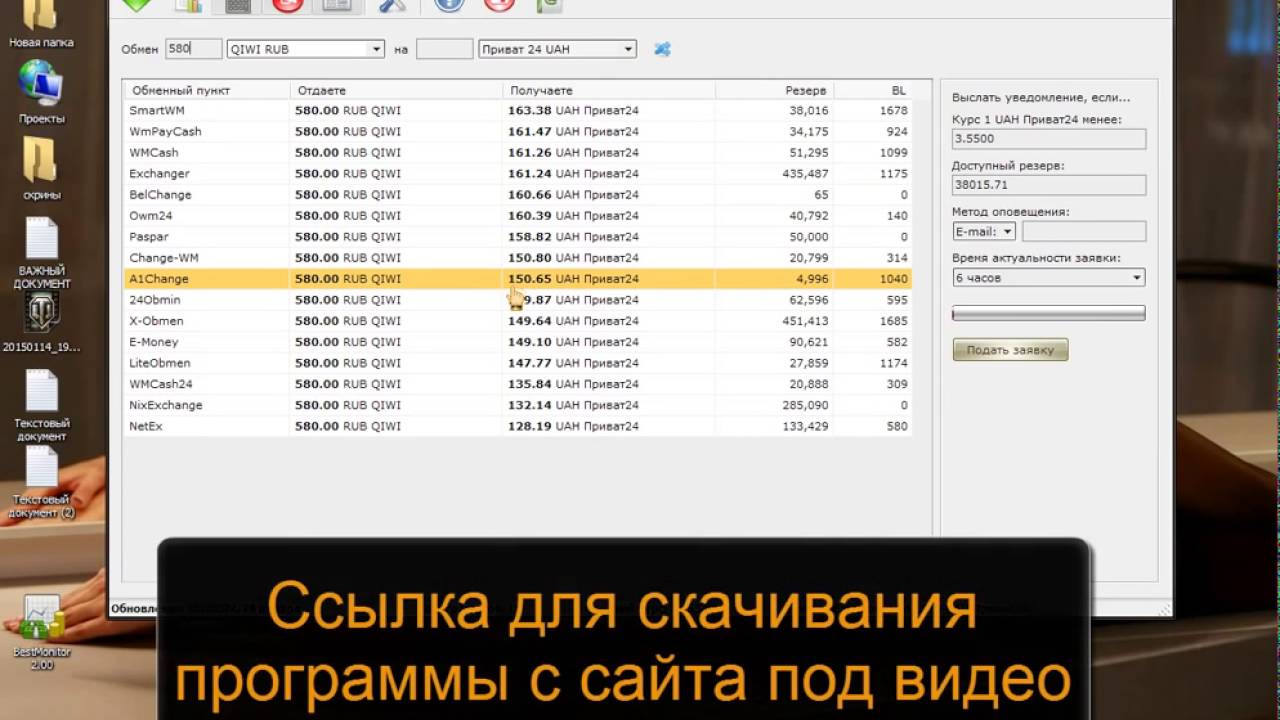
Task: Click the BL value 1678
Action: pos(894,110)
